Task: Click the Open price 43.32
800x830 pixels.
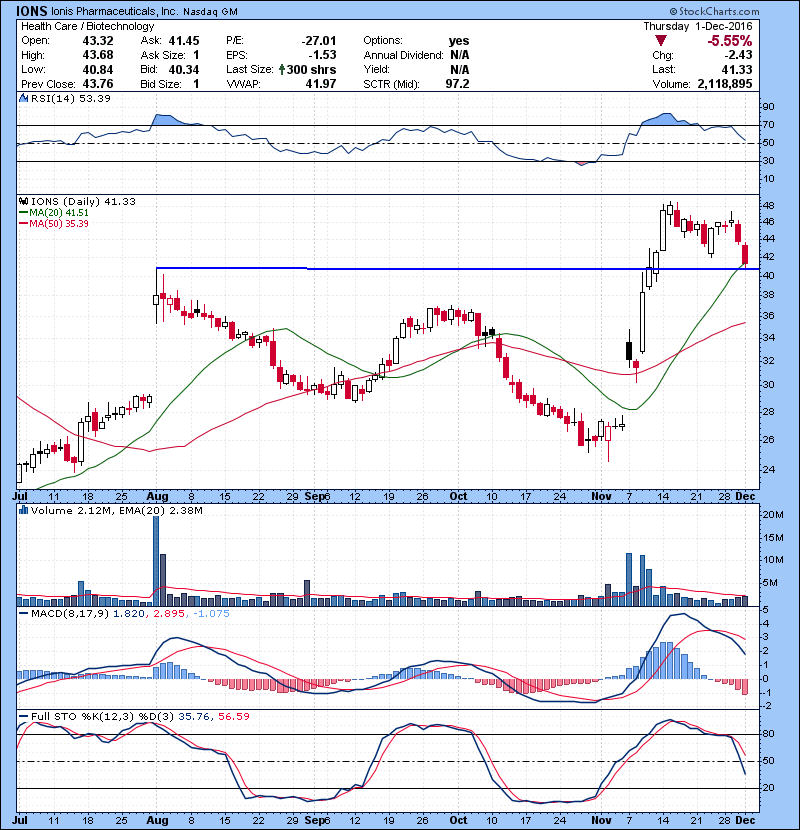Action: click(98, 41)
